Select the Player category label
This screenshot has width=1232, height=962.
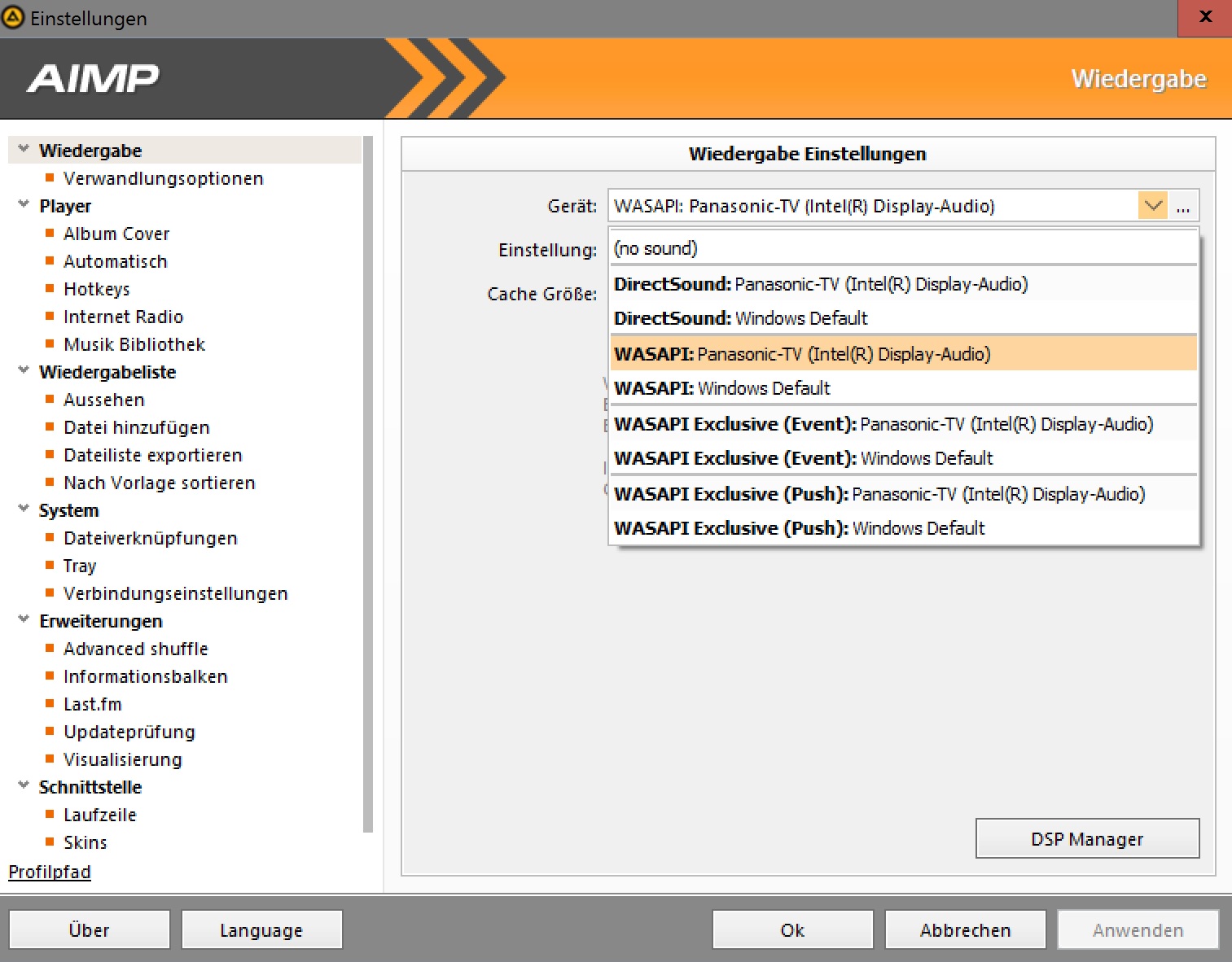pos(65,206)
